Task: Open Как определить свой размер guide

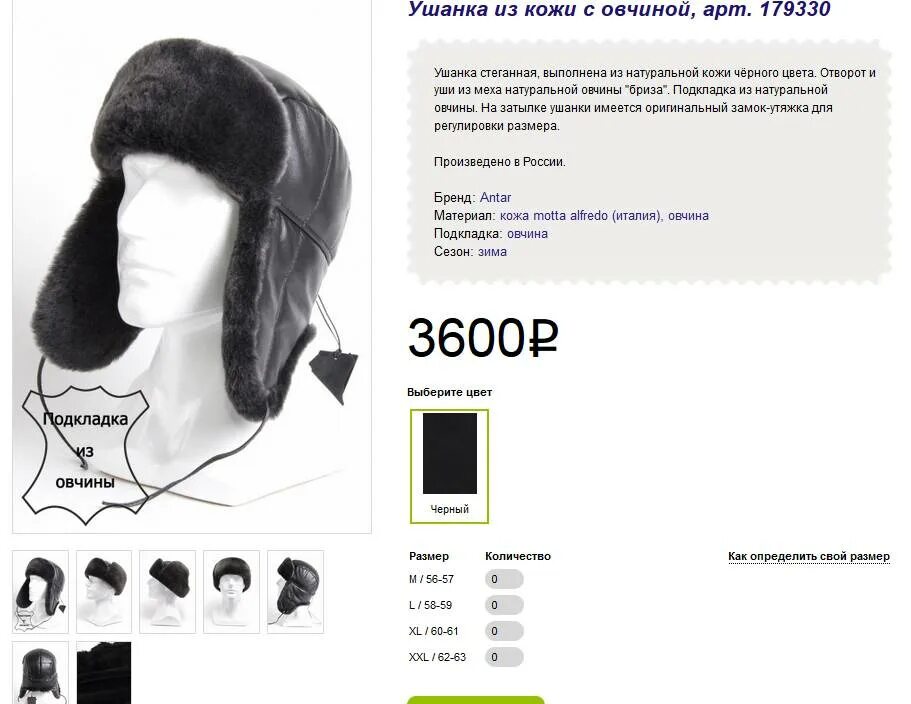Action: pyautogui.click(x=809, y=556)
